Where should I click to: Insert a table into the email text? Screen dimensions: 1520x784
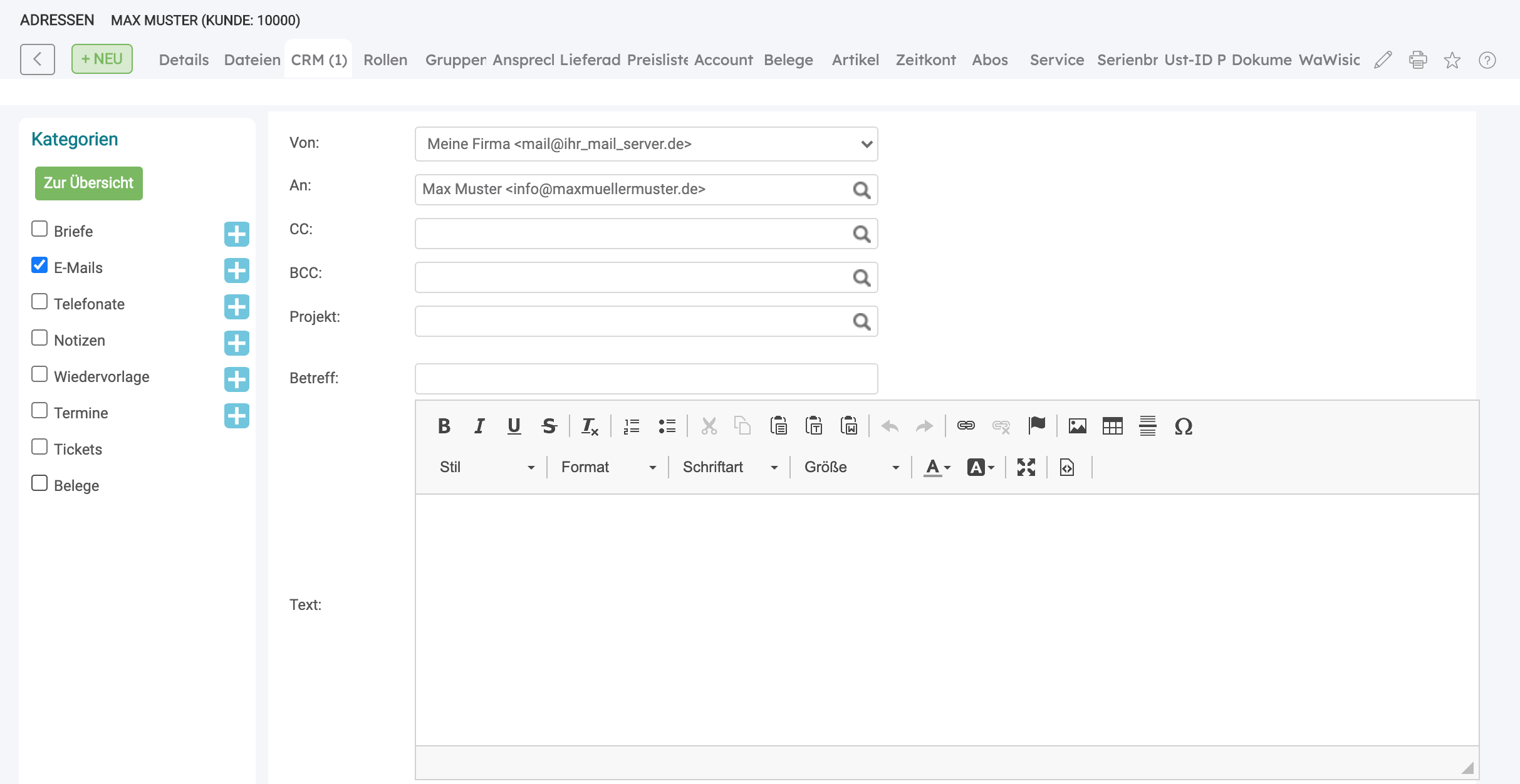1113,426
